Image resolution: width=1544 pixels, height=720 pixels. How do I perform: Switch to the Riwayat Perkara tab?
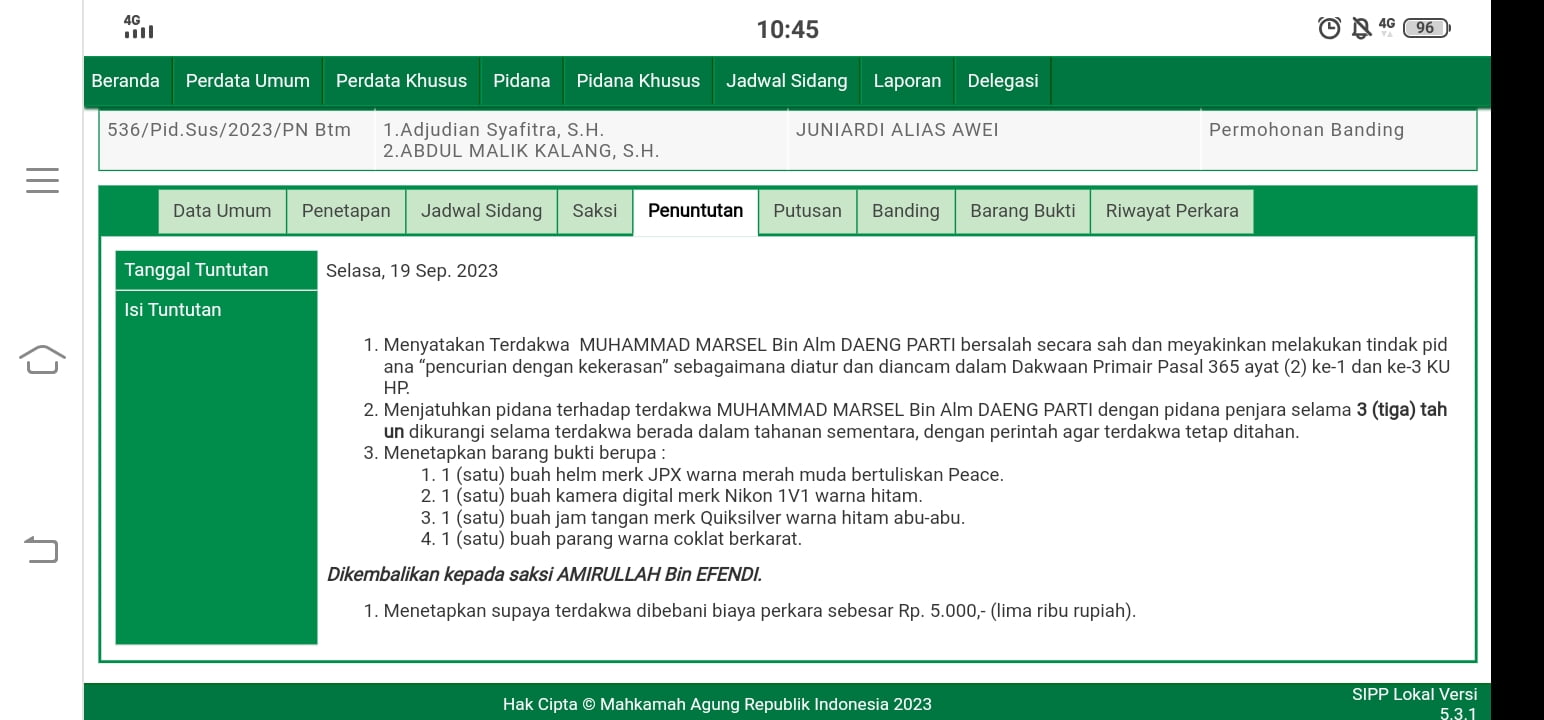(1171, 211)
